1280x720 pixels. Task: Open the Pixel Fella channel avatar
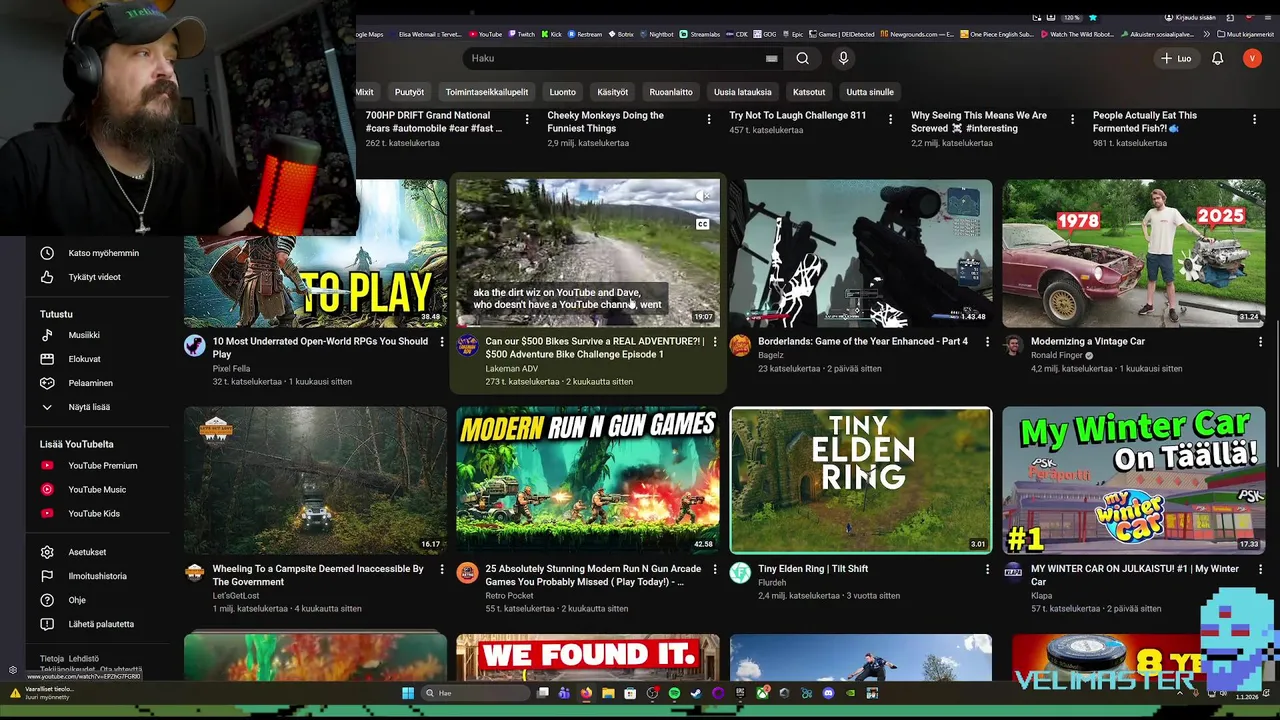[x=195, y=346]
